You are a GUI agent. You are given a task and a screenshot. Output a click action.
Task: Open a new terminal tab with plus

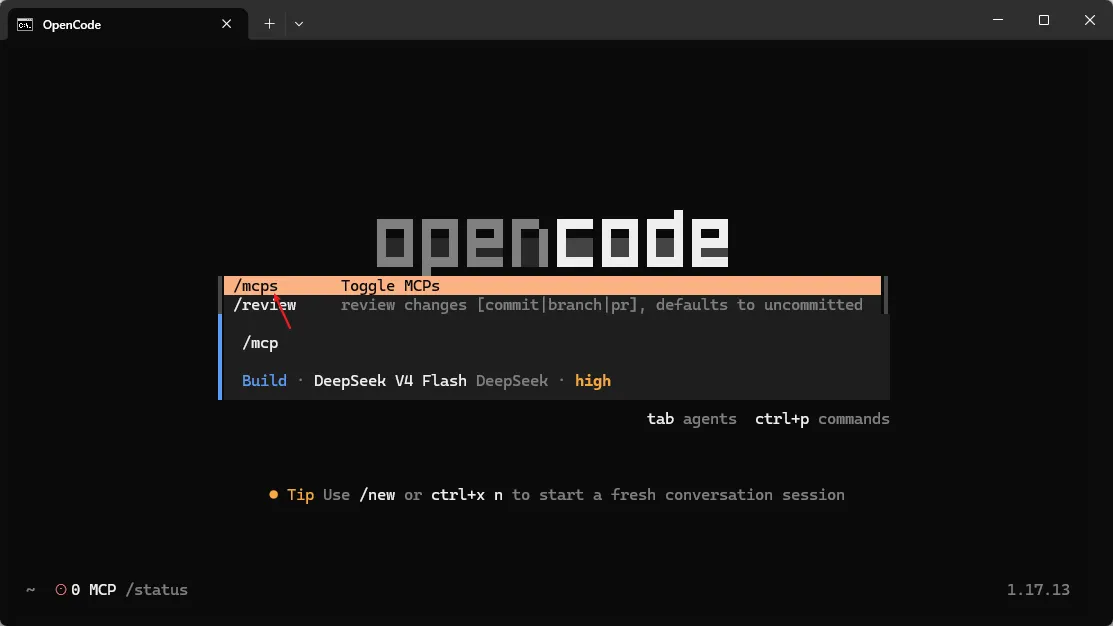pyautogui.click(x=269, y=23)
